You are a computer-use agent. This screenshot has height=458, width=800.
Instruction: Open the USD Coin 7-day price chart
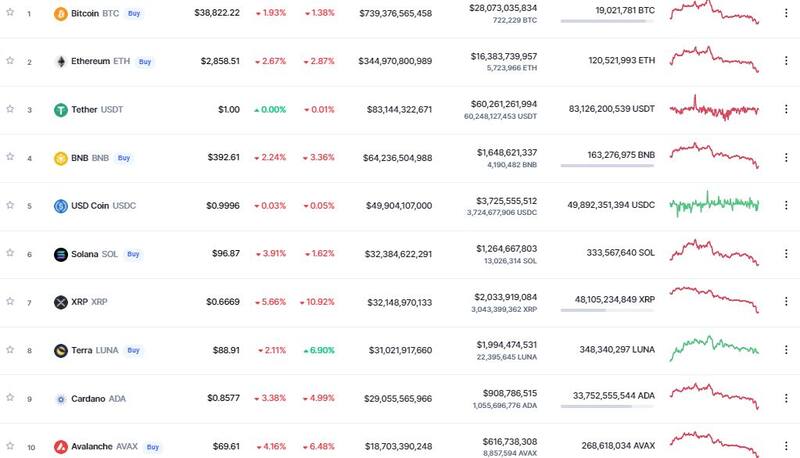714,203
